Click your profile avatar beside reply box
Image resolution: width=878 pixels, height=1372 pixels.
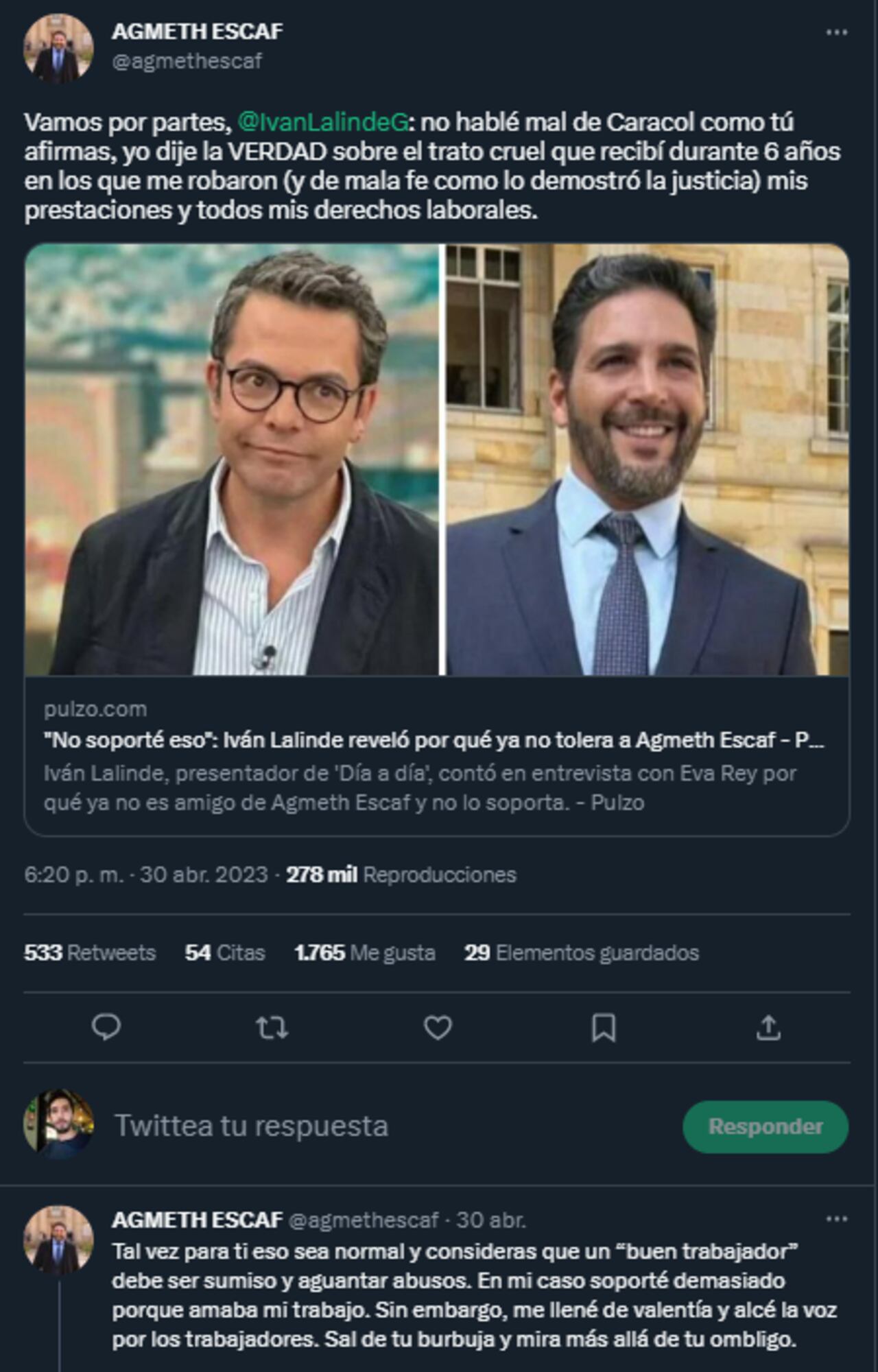click(58, 1124)
